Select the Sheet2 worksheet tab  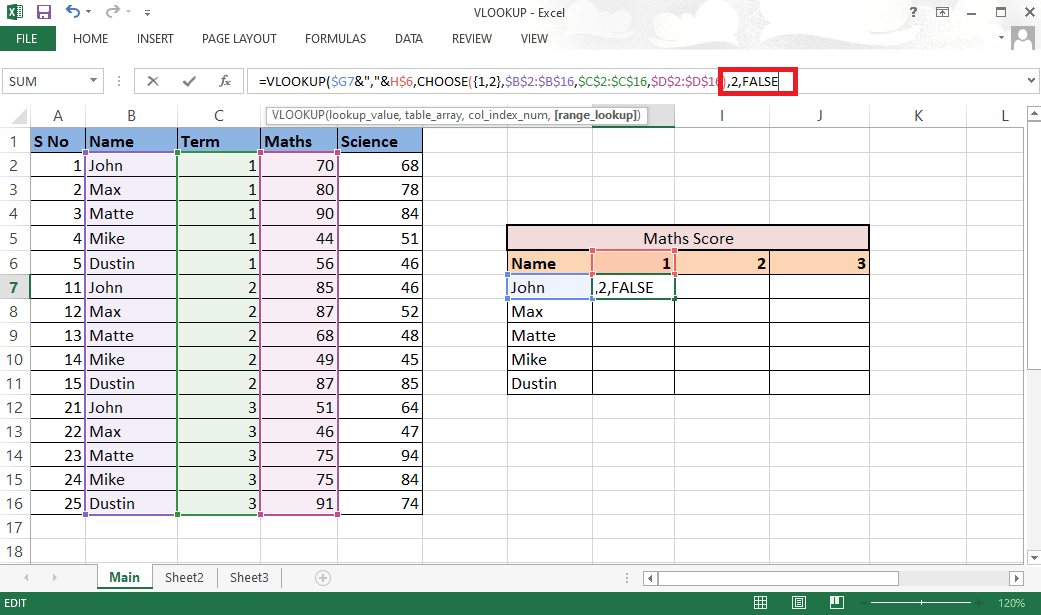[x=184, y=577]
